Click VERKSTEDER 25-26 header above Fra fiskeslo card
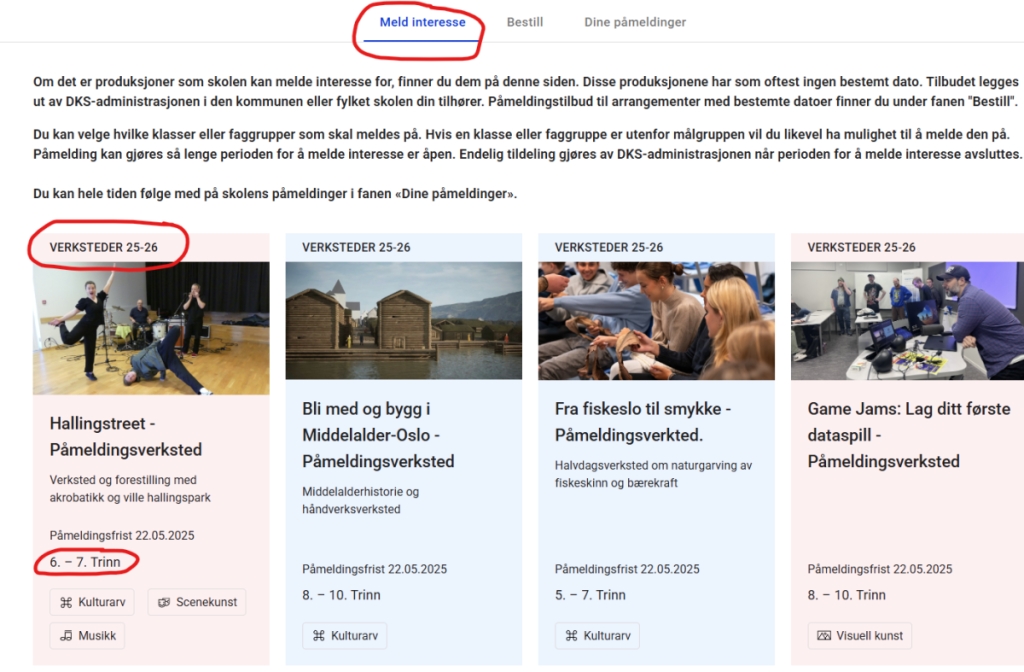This screenshot has width=1024, height=672. pos(609,248)
